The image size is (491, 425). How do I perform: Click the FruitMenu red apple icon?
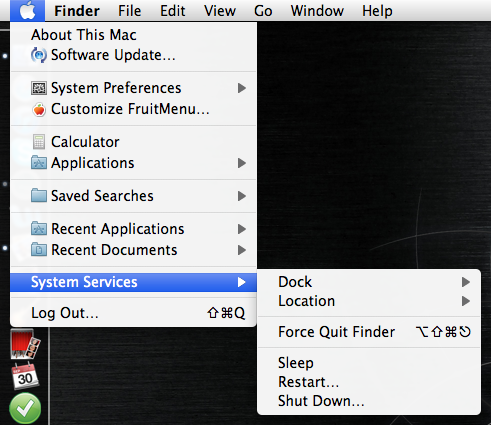(x=39, y=109)
